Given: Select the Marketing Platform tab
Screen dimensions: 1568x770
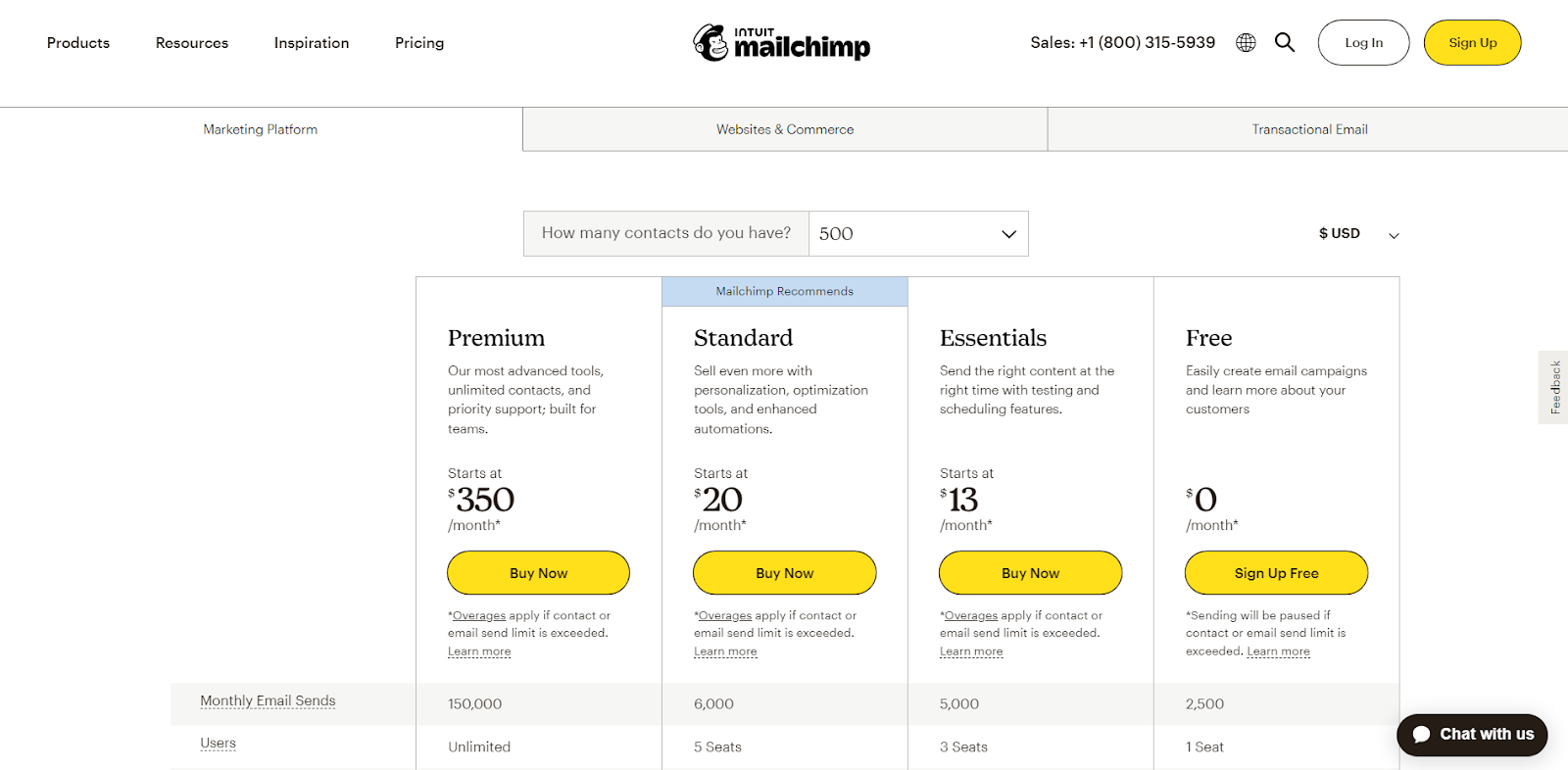Looking at the screenshot, I should [x=261, y=129].
